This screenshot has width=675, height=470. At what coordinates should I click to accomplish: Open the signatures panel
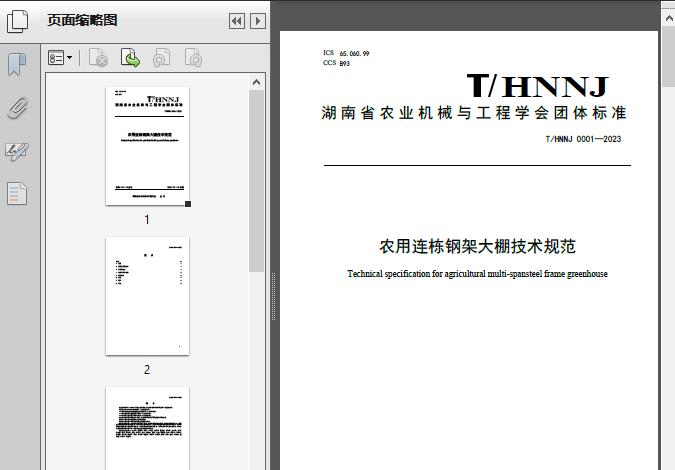click(17, 151)
